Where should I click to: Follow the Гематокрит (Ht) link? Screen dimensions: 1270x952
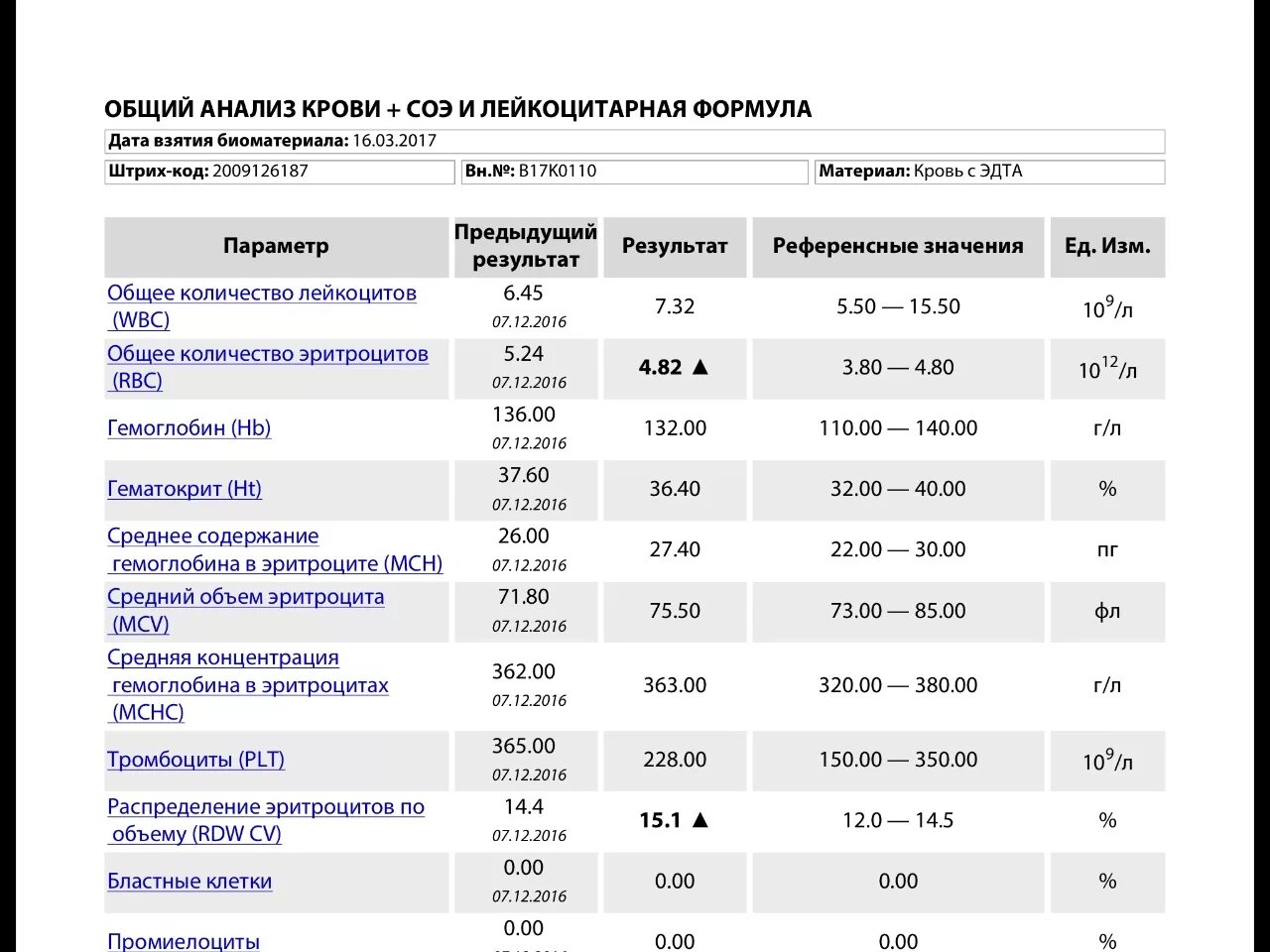(185, 489)
